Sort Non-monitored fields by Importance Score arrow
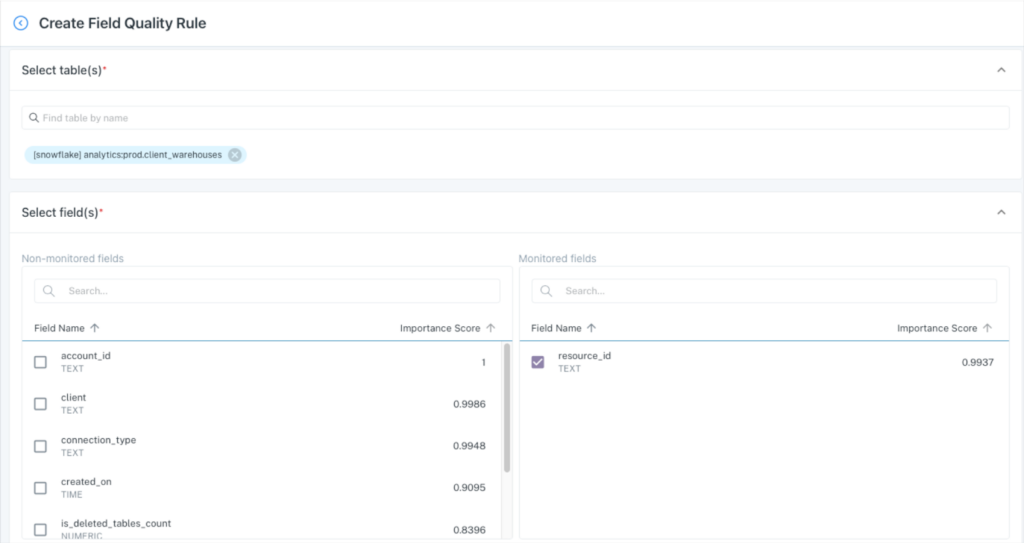The image size is (1024, 543). point(490,328)
